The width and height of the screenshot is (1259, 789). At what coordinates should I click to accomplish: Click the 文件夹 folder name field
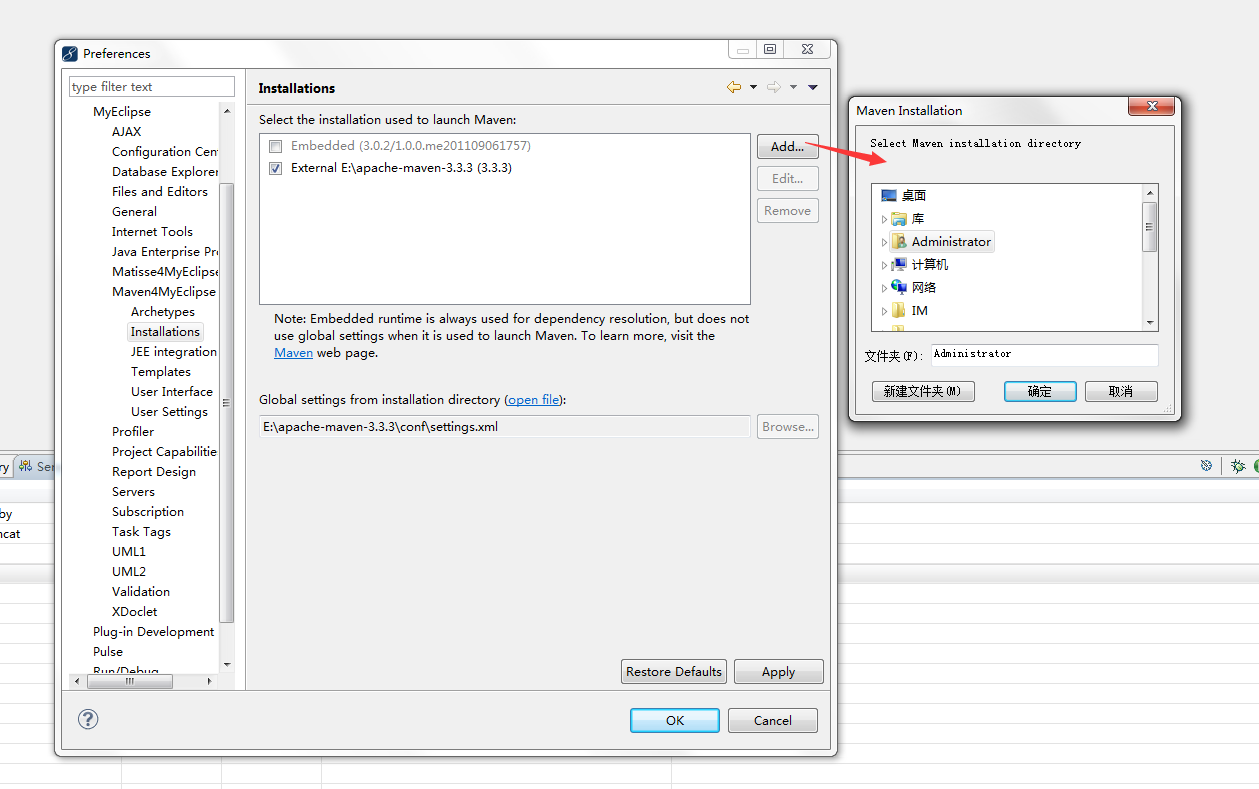tap(1044, 355)
